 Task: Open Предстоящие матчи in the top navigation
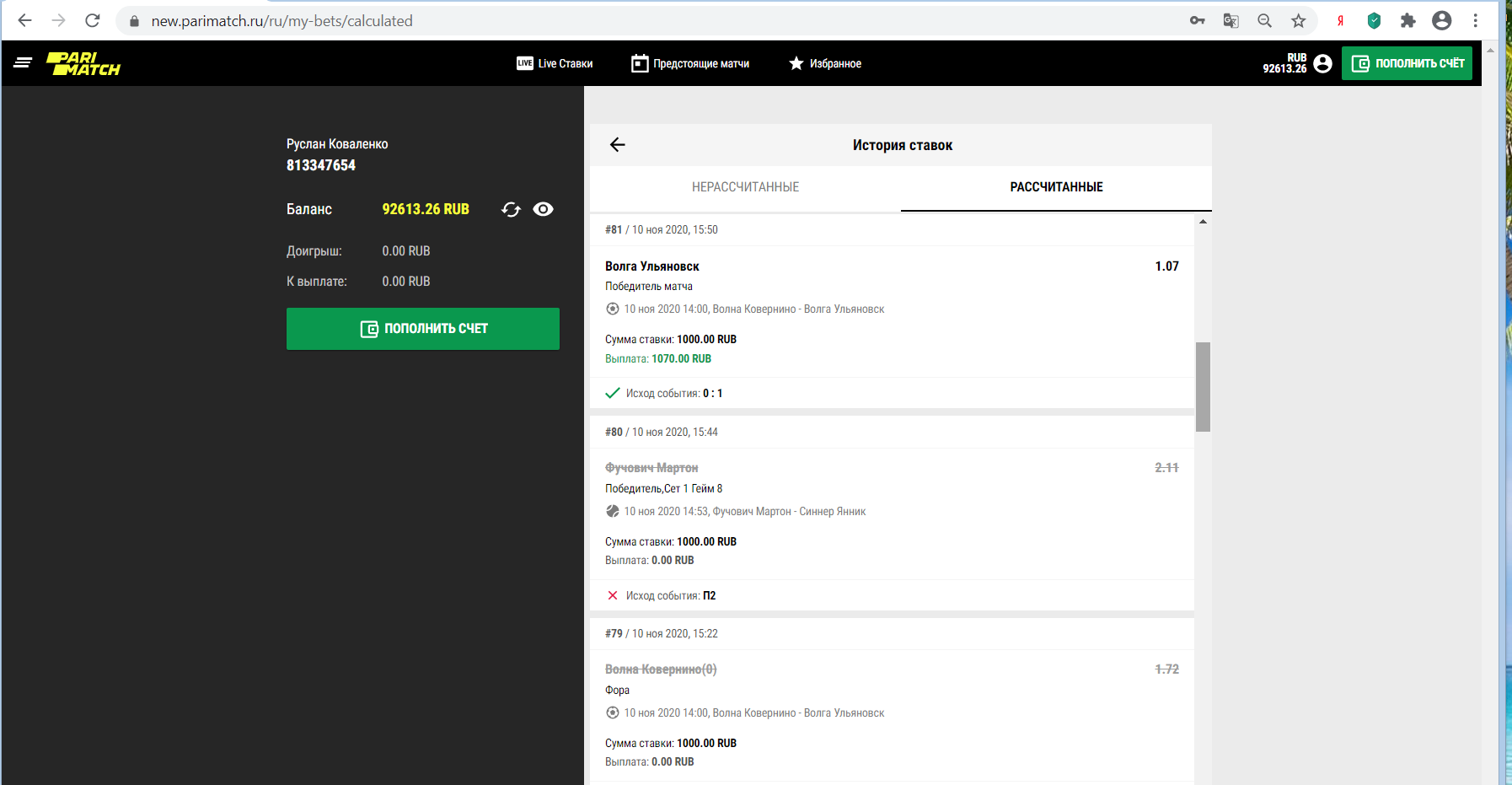click(690, 63)
